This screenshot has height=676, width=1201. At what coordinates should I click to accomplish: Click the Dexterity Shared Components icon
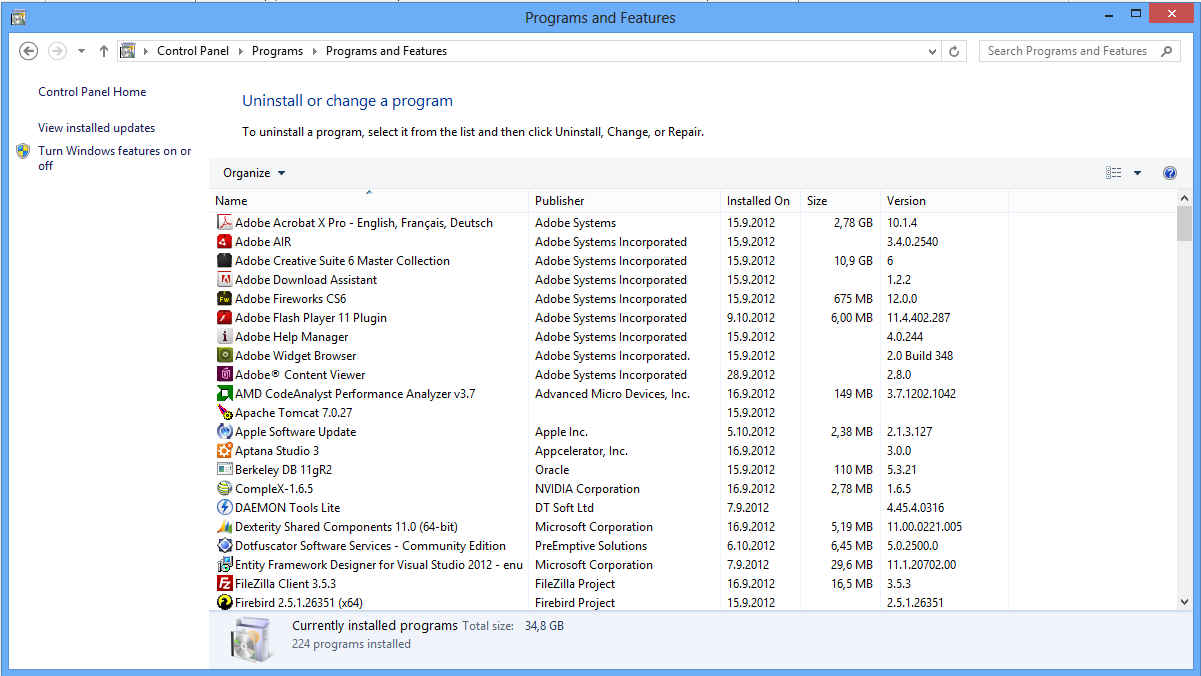(225, 527)
